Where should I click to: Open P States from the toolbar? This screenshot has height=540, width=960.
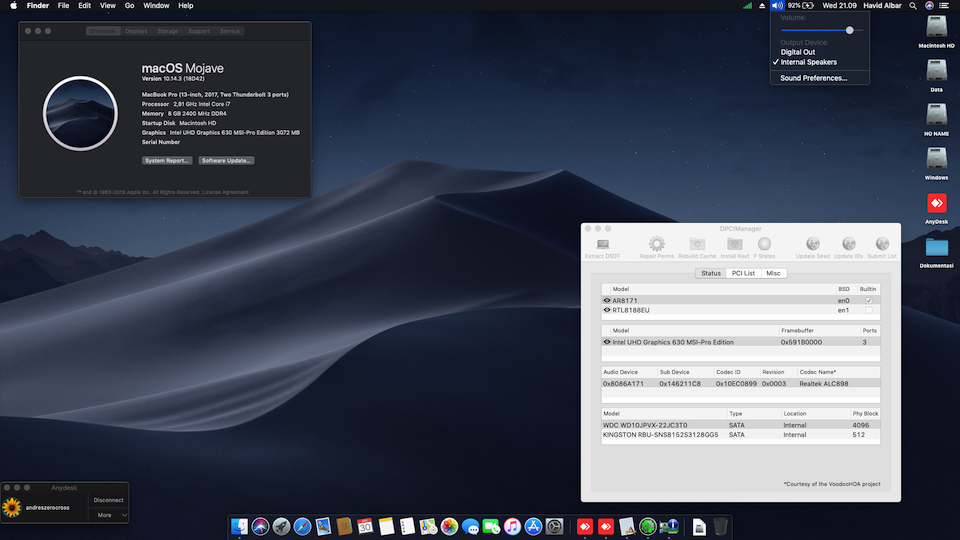765,245
